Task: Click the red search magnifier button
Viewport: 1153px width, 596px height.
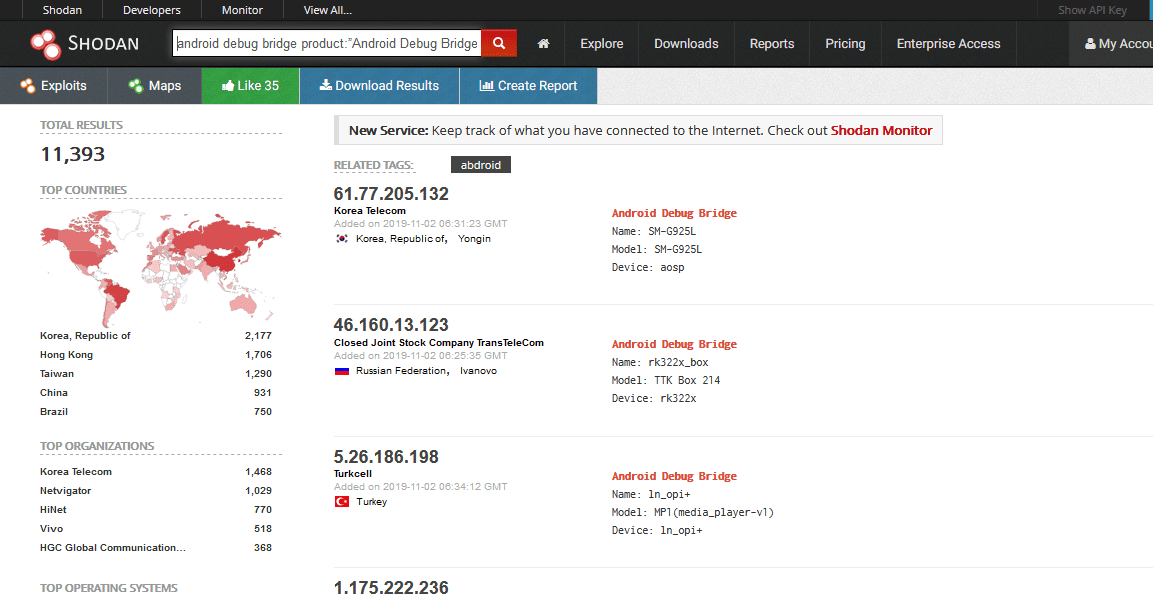Action: [x=499, y=43]
